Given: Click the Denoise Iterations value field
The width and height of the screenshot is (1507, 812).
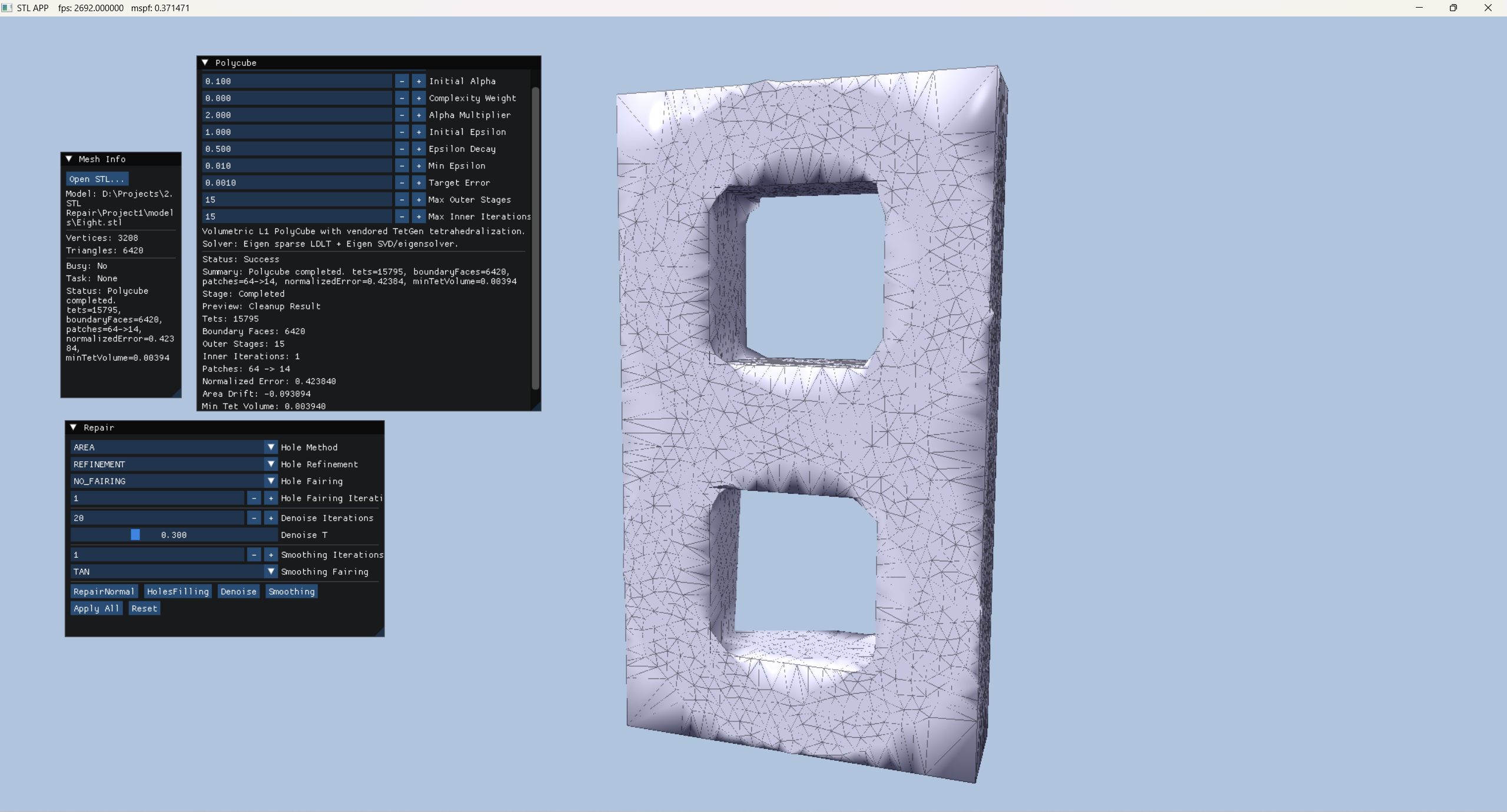Looking at the screenshot, I should click(157, 518).
